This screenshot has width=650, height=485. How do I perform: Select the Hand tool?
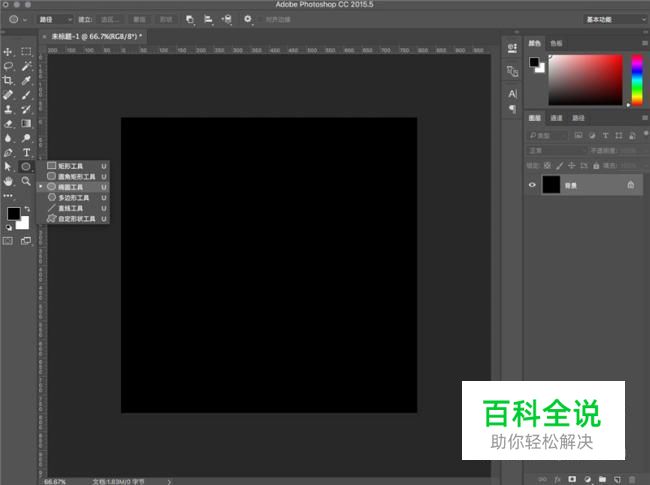click(x=9, y=181)
